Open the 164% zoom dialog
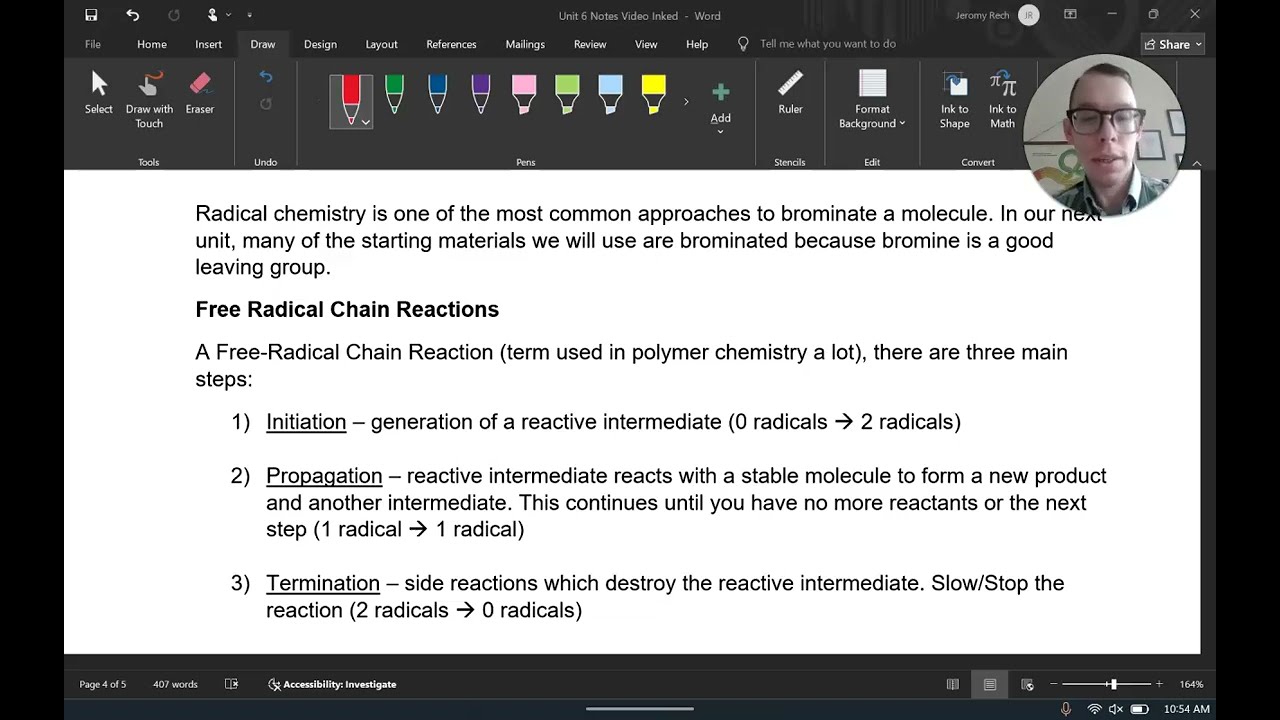Screen dimensions: 1280x720 pyautogui.click(x=1191, y=684)
